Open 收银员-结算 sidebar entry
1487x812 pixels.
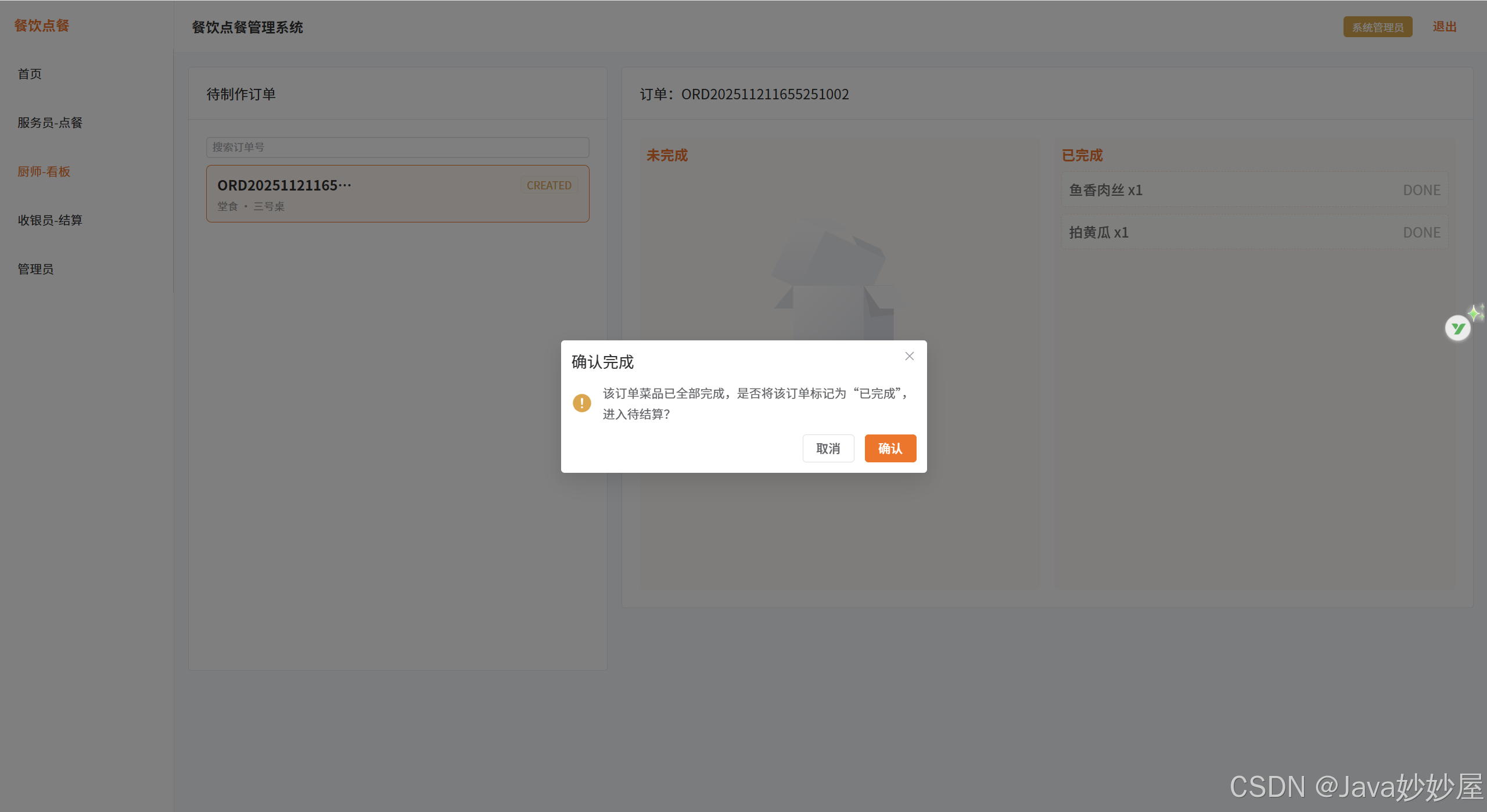point(50,220)
